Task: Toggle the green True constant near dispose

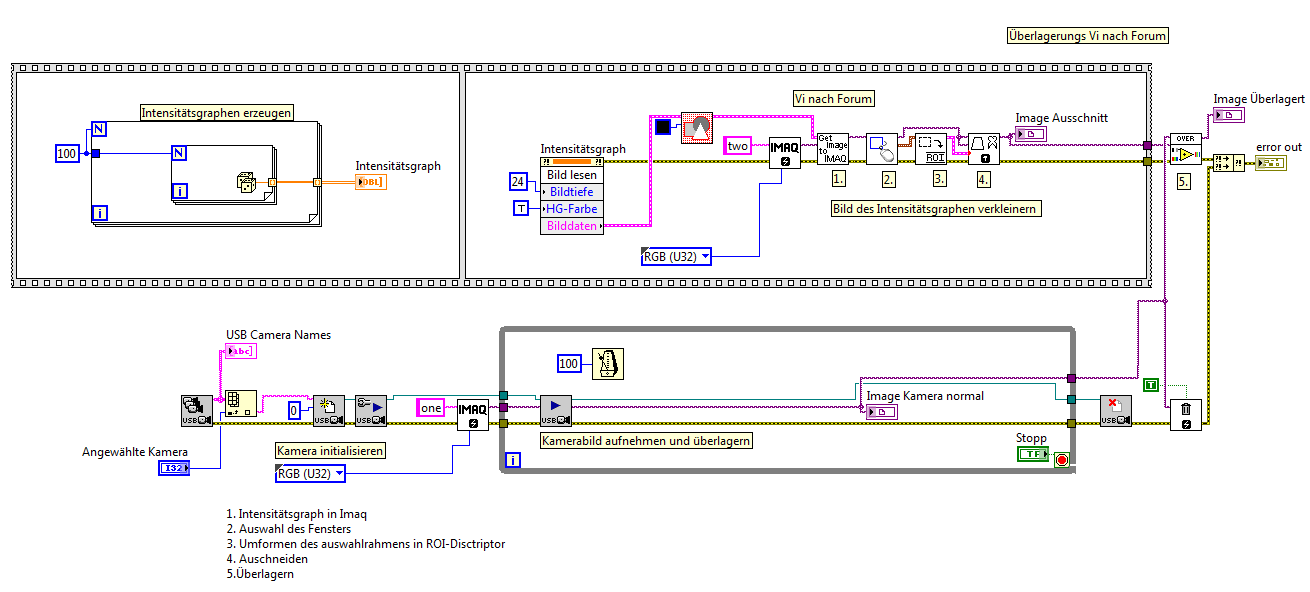Action: [1151, 384]
